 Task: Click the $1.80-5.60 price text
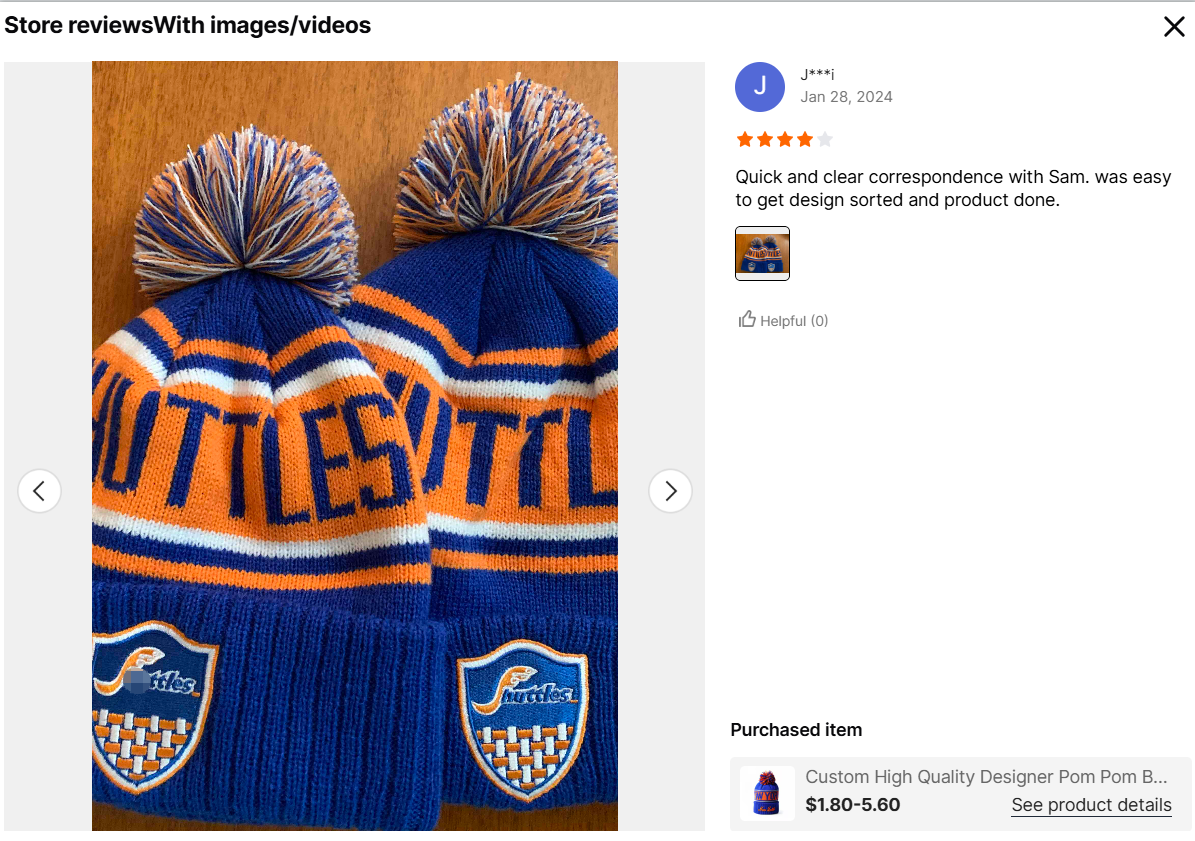pos(852,805)
